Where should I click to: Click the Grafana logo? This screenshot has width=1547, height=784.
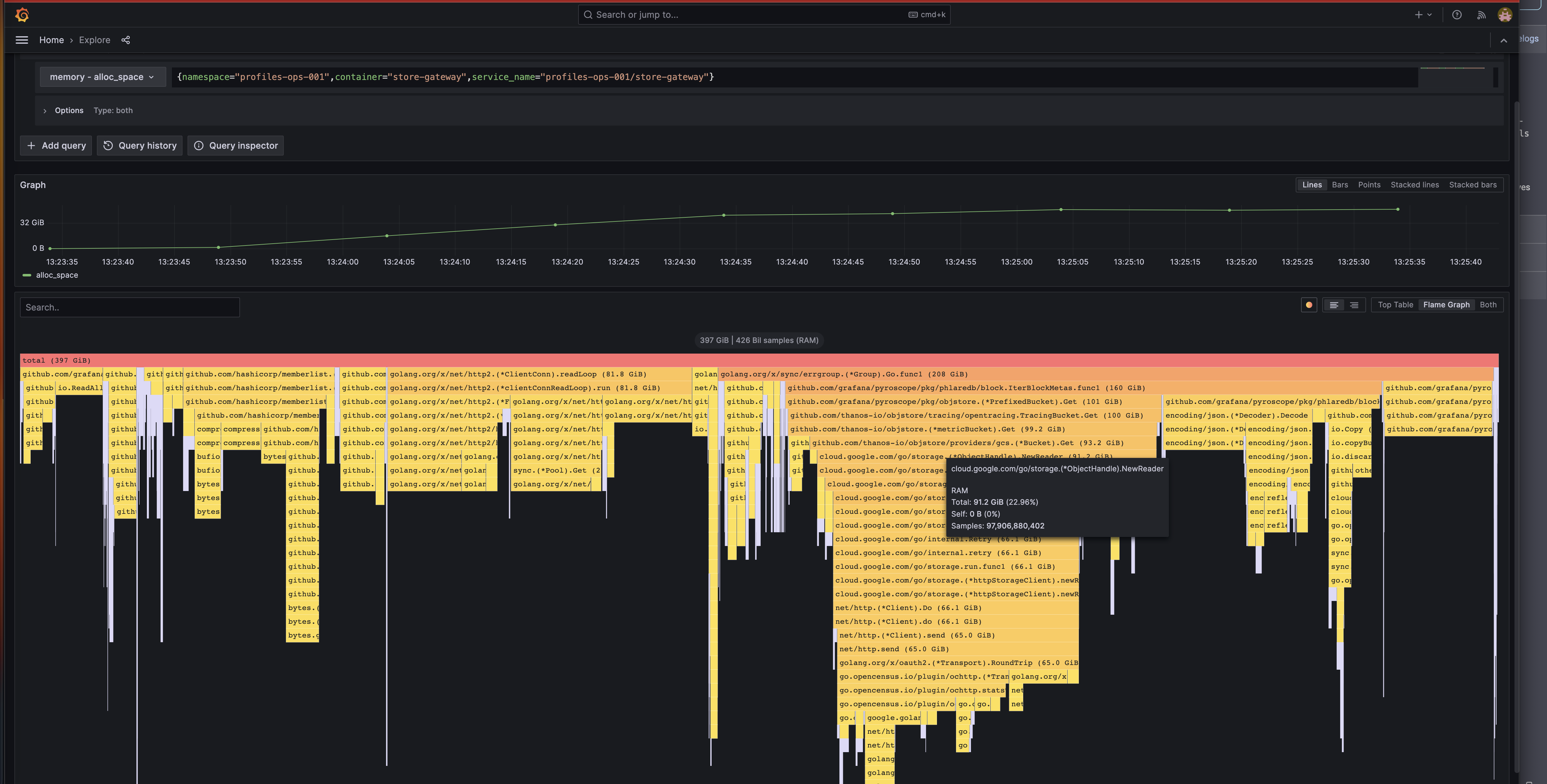(22, 14)
